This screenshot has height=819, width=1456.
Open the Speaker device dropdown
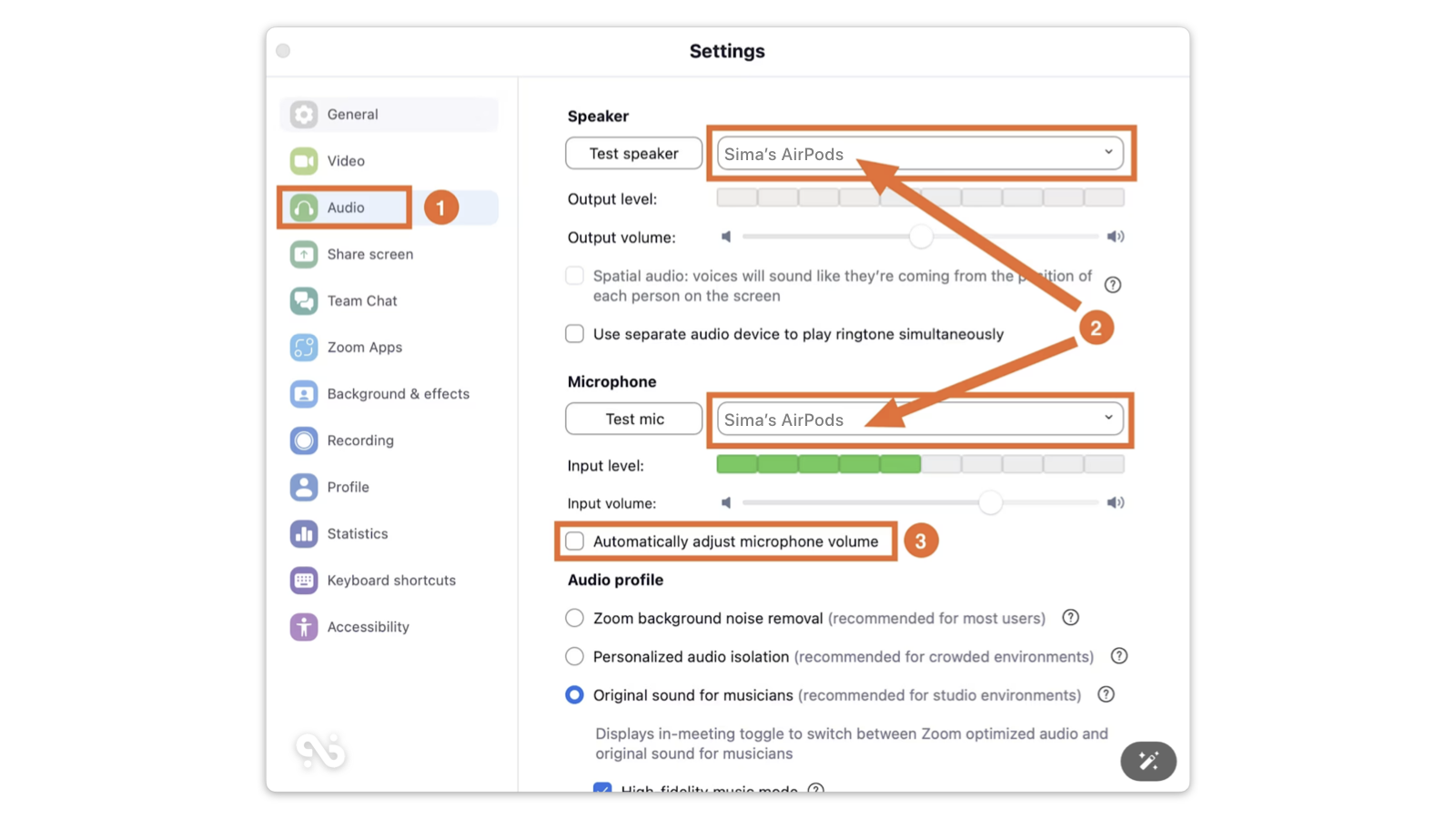click(920, 154)
